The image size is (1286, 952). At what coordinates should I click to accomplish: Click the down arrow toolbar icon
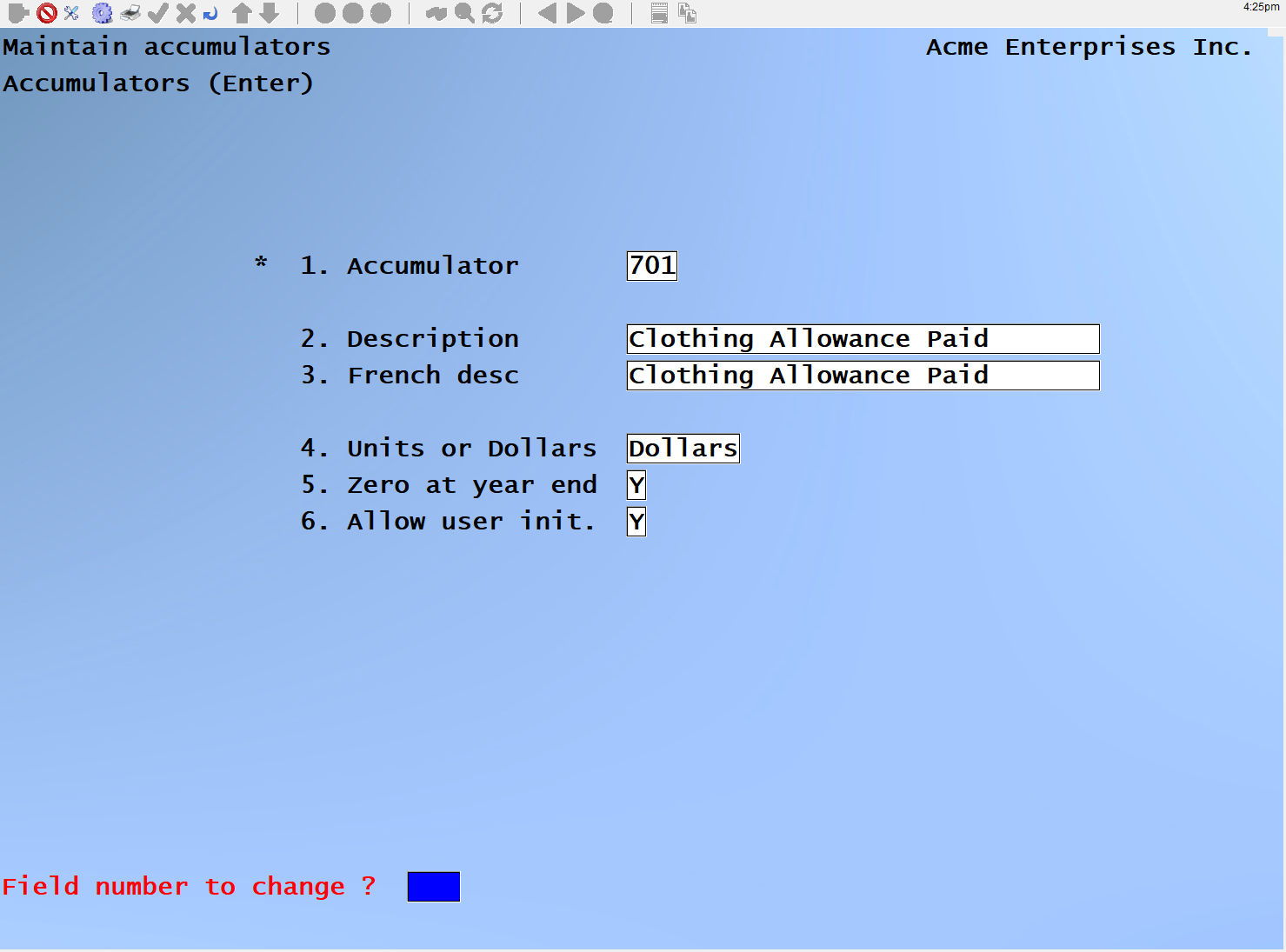(x=270, y=13)
